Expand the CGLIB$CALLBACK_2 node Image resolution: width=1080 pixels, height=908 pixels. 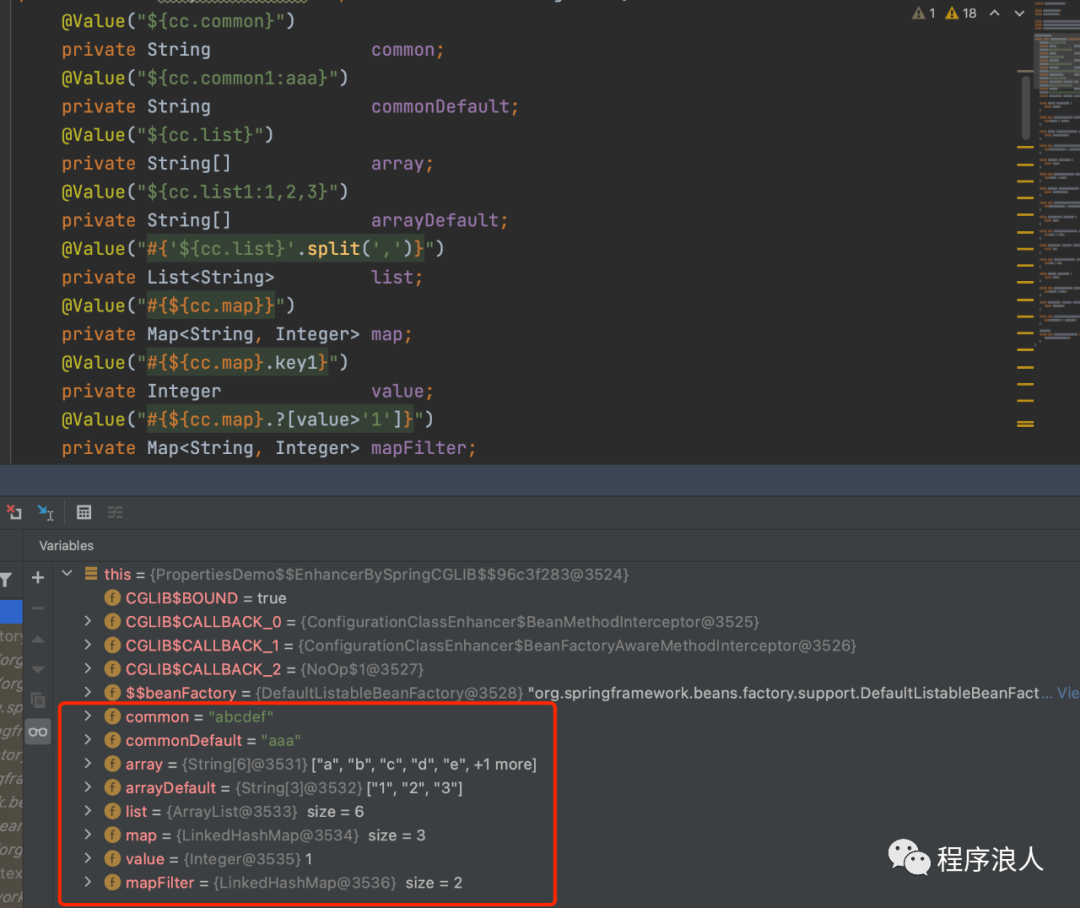87,668
